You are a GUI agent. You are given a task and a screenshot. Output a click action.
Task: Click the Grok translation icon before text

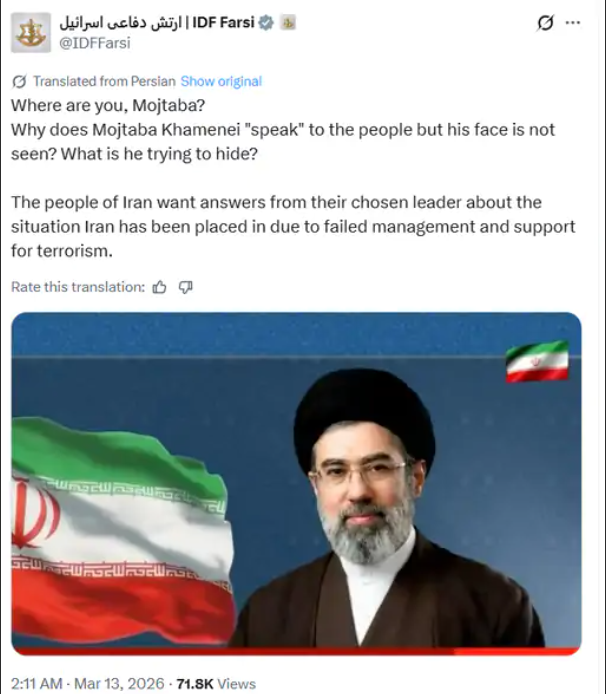coord(19,81)
